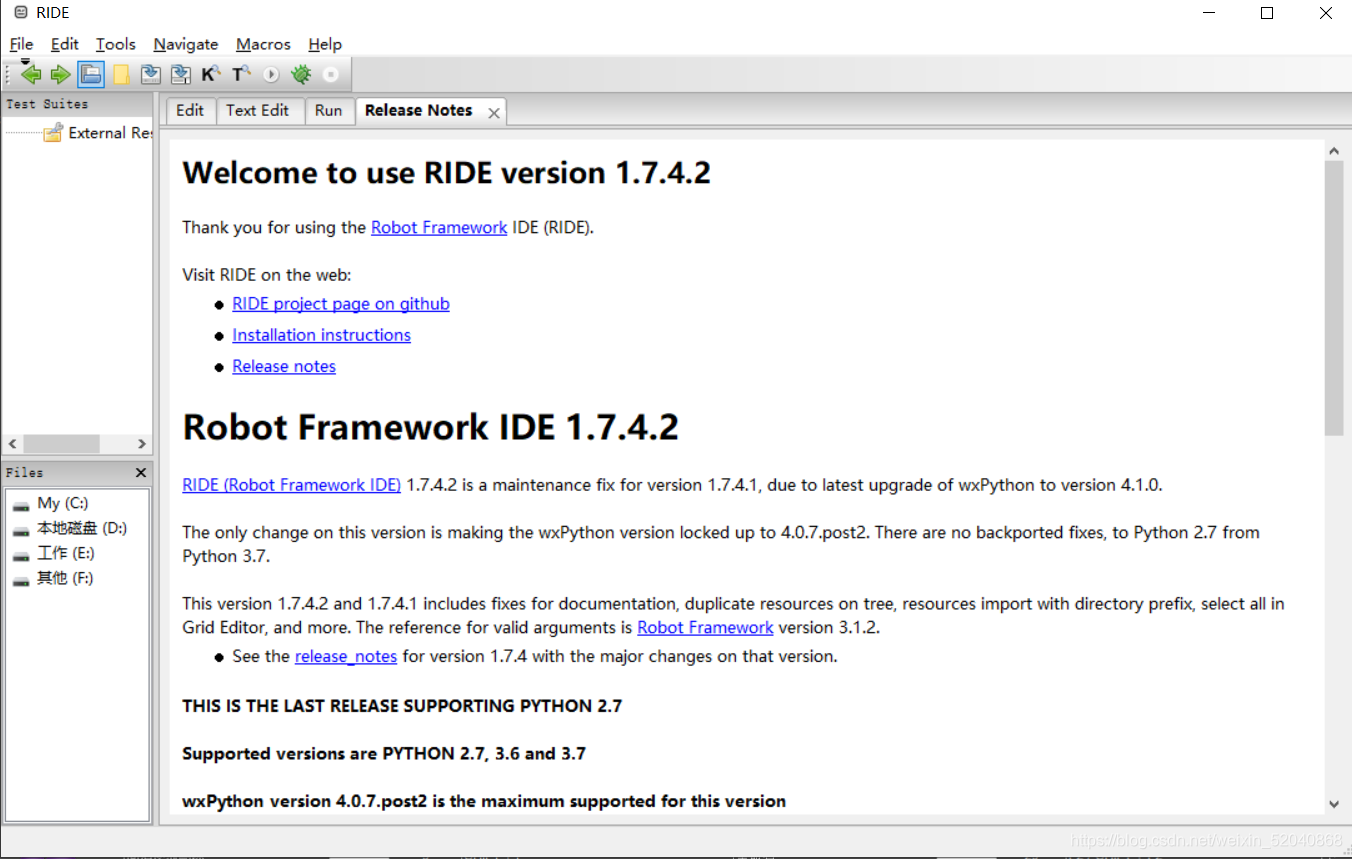Image resolution: width=1352 pixels, height=859 pixels.
Task: Expand the 工作 (E:) drive entry
Action: (x=64, y=553)
